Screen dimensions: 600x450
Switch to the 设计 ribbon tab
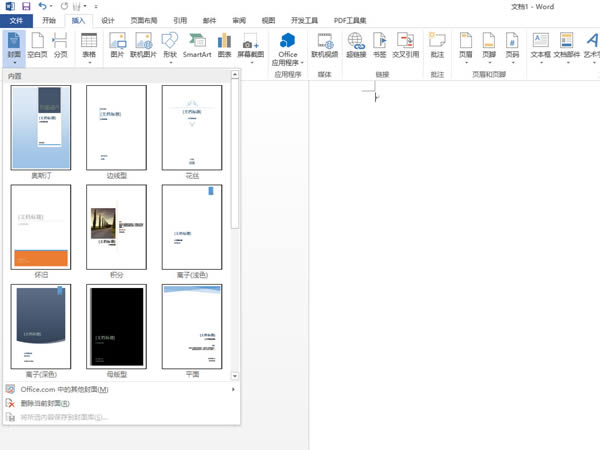tap(108, 20)
